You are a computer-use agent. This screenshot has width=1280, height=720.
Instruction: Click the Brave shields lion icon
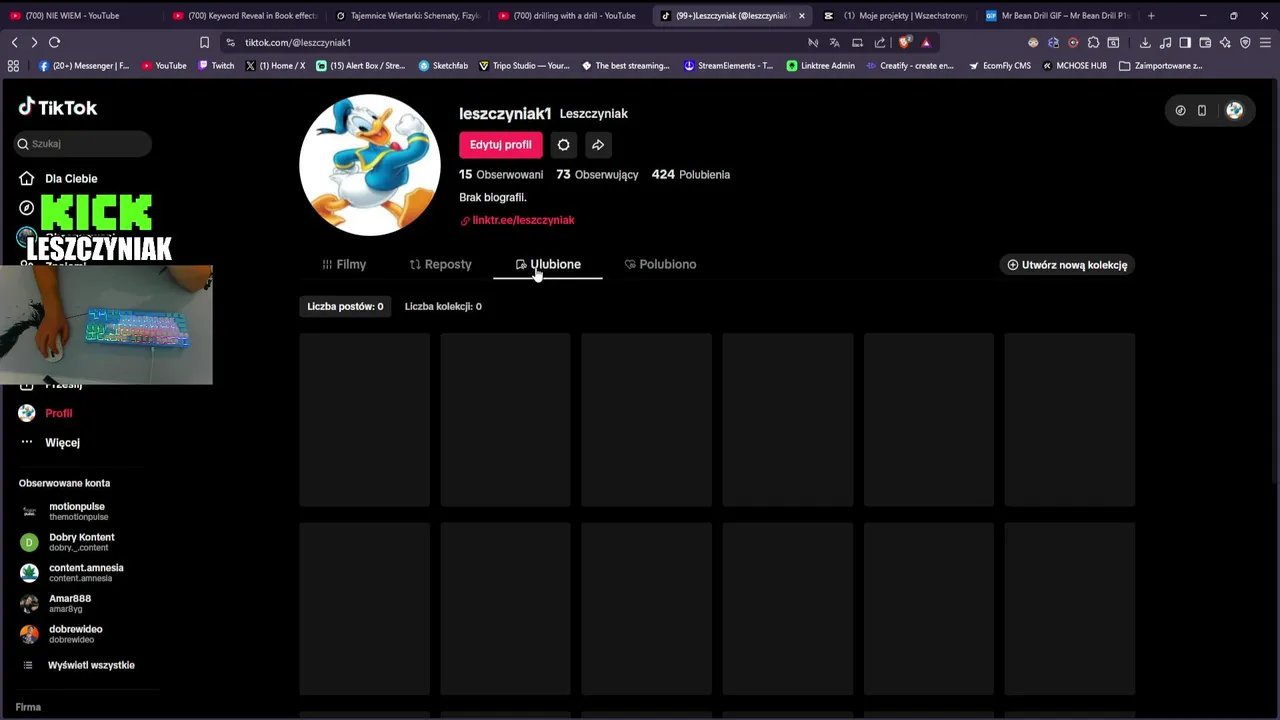coord(905,42)
